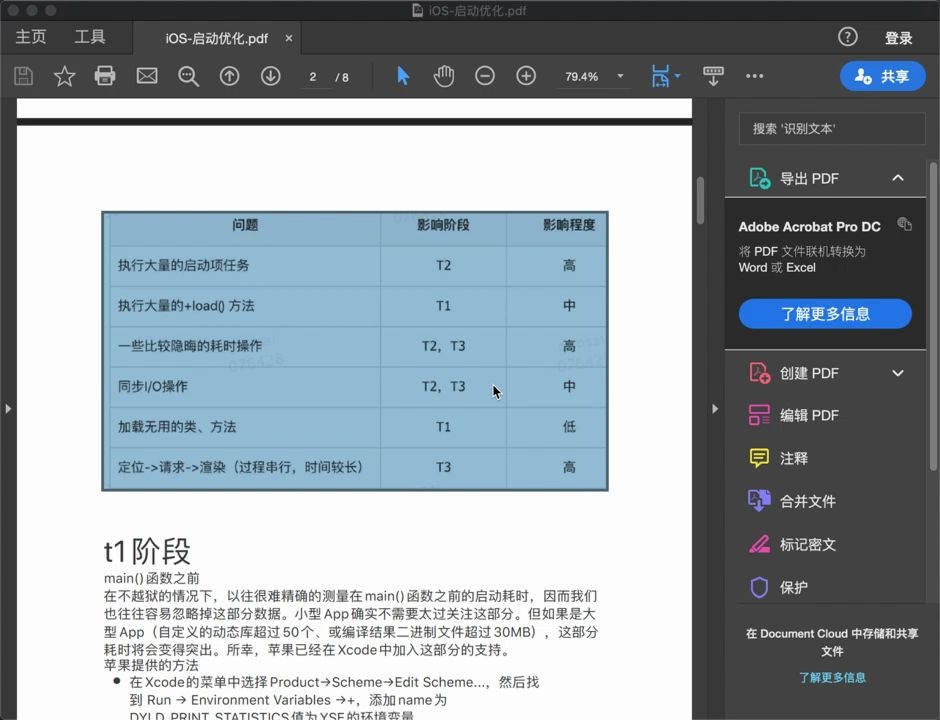Click the 共享 share button

coord(882,75)
